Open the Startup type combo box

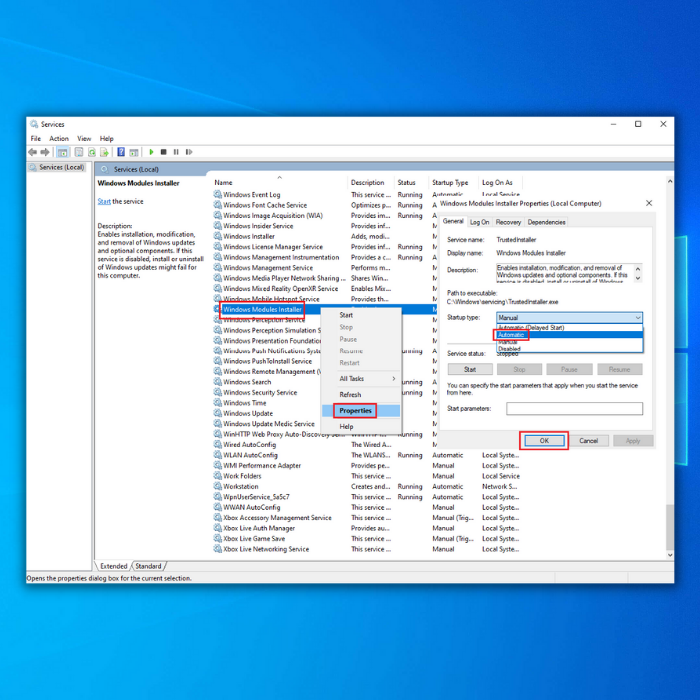tap(569, 317)
